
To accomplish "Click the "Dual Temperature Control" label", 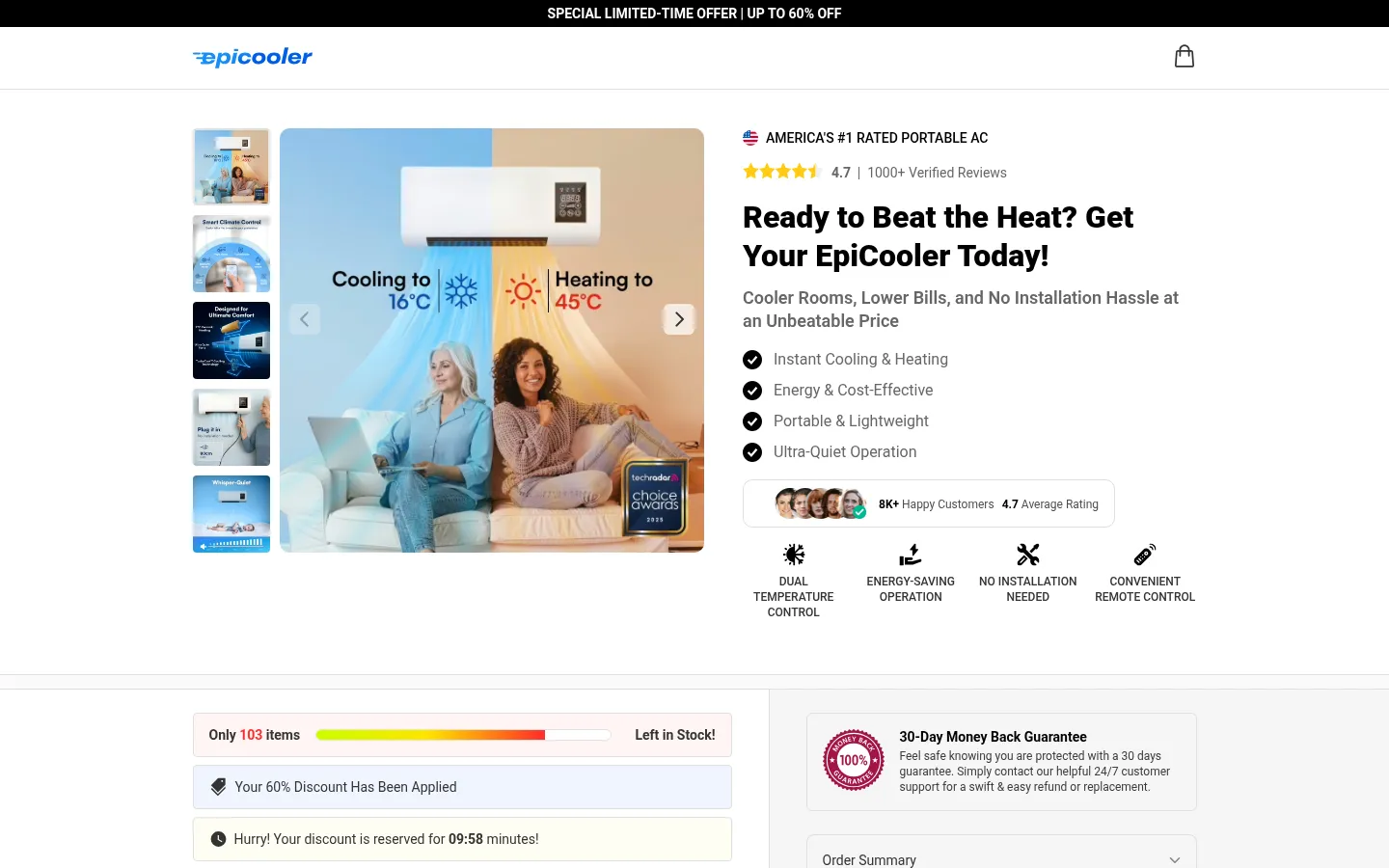I will 794,597.
